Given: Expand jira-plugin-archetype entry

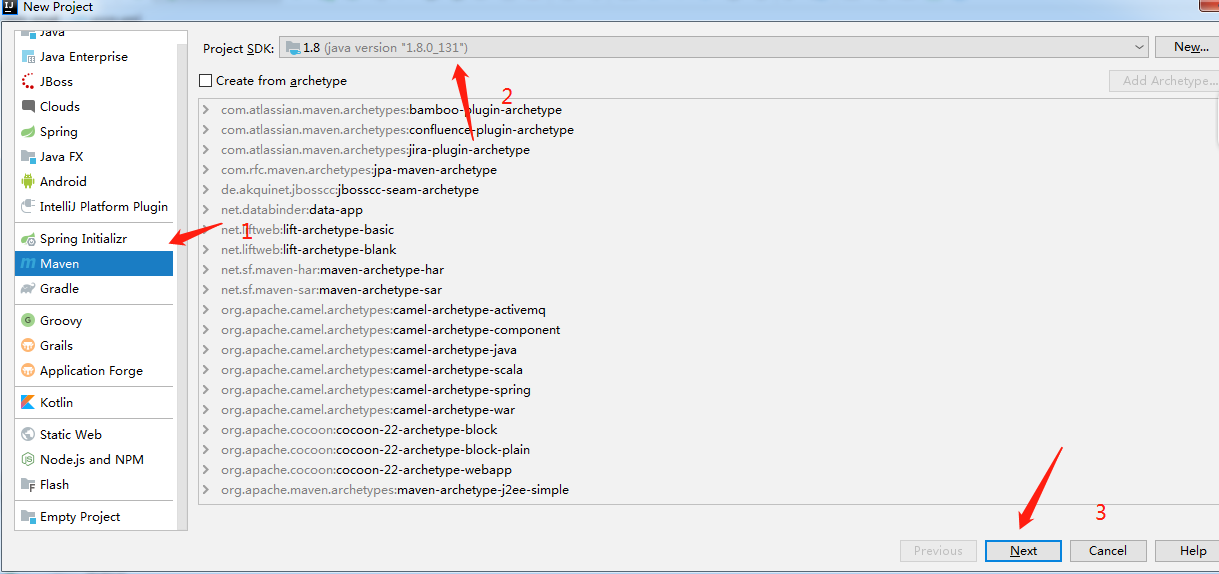Looking at the screenshot, I should [206, 150].
